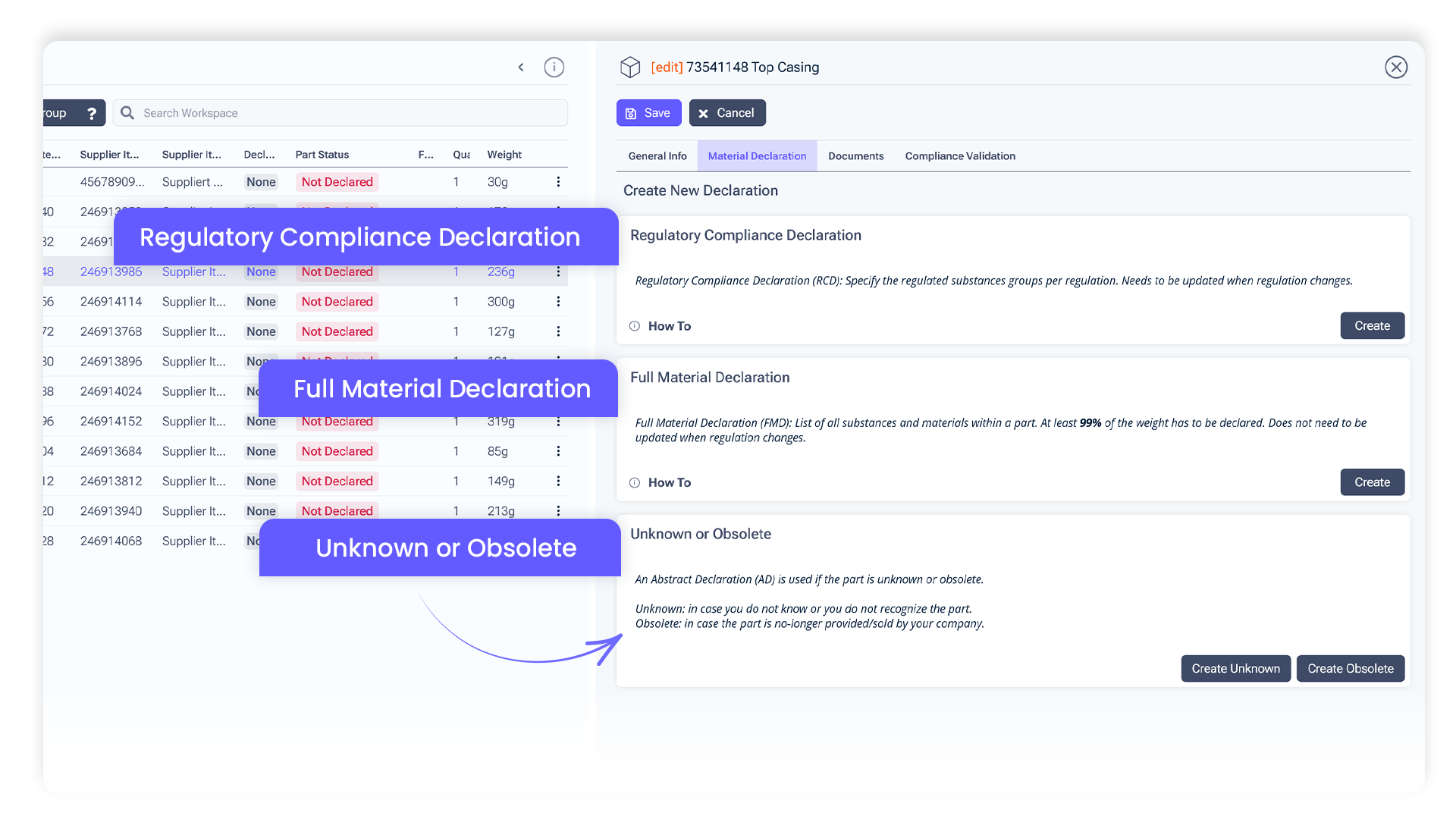This screenshot has height=819, width=1456.
Task: Click the package cube icon beside title
Action: tap(630, 67)
